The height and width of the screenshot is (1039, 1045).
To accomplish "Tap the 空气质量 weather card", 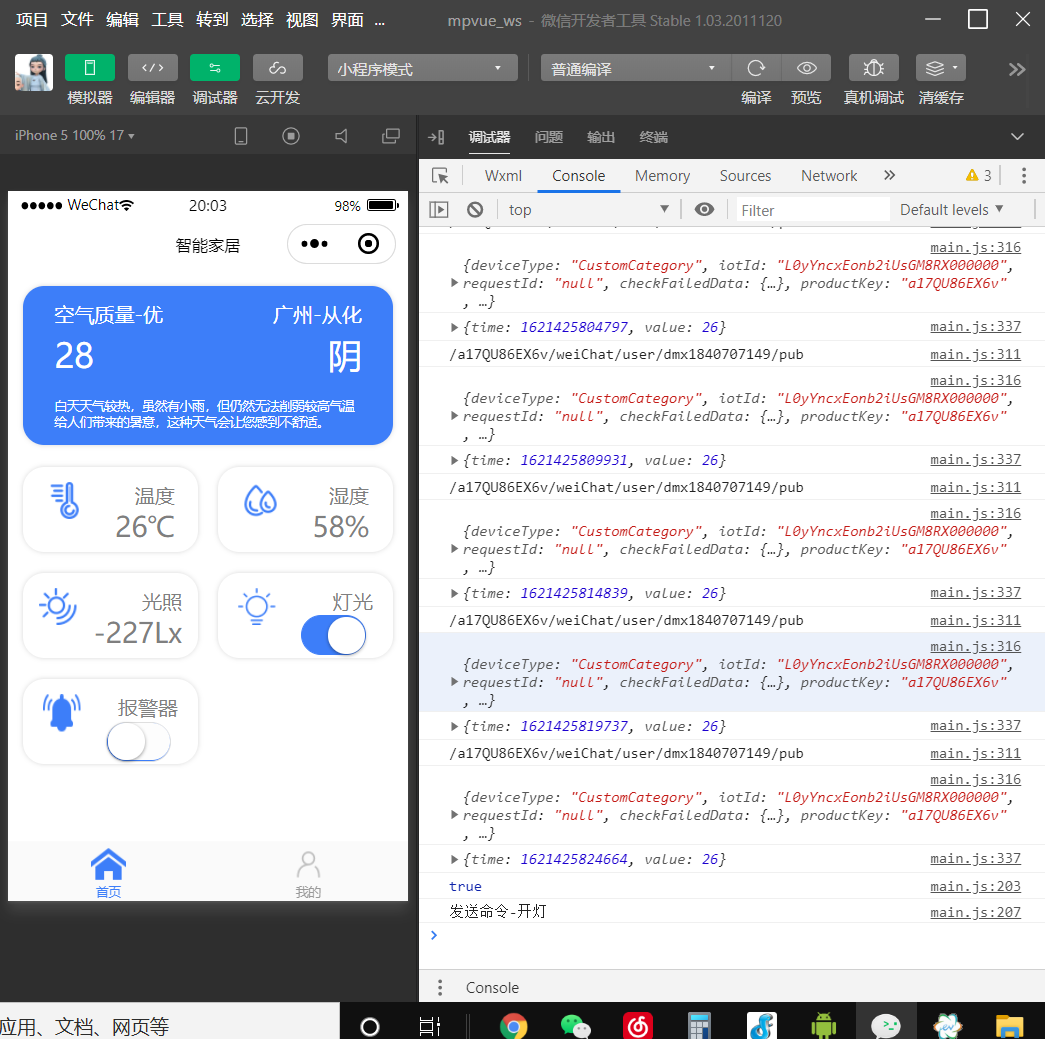I will [x=208, y=365].
